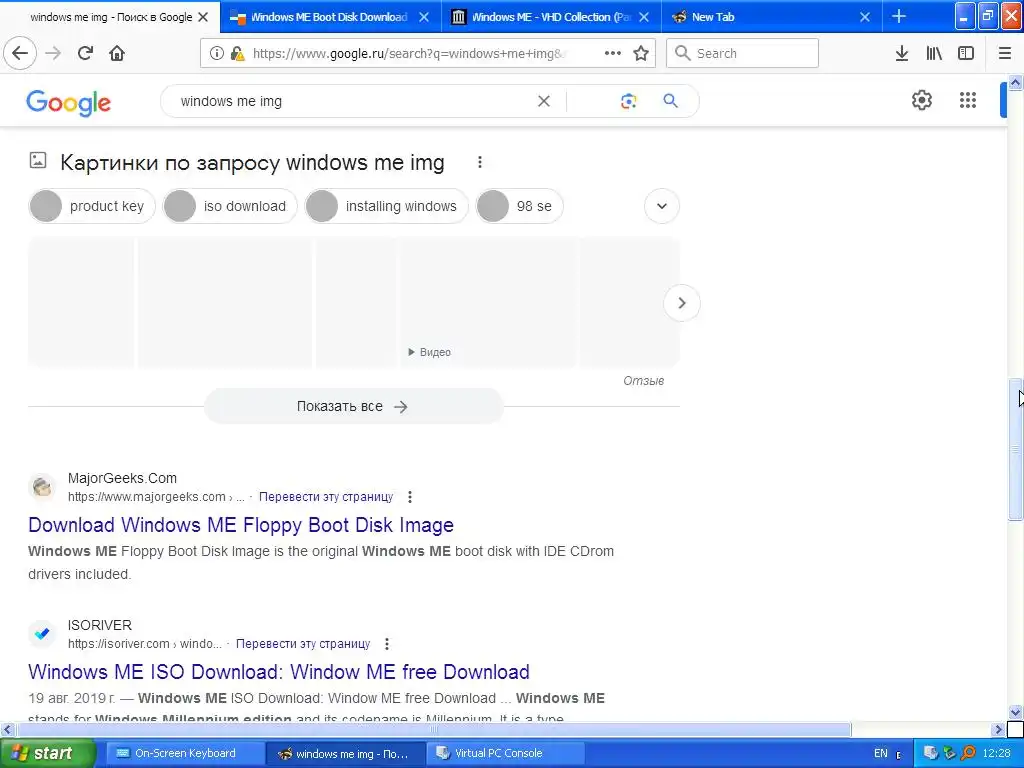
Task: Open the Windows start menu
Action: coord(47,753)
